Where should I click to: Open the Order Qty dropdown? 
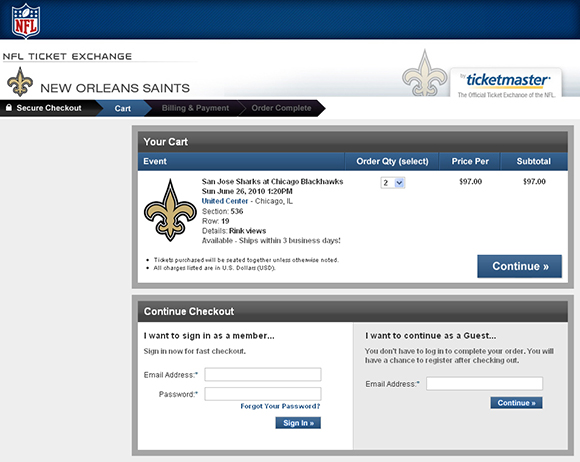393,183
